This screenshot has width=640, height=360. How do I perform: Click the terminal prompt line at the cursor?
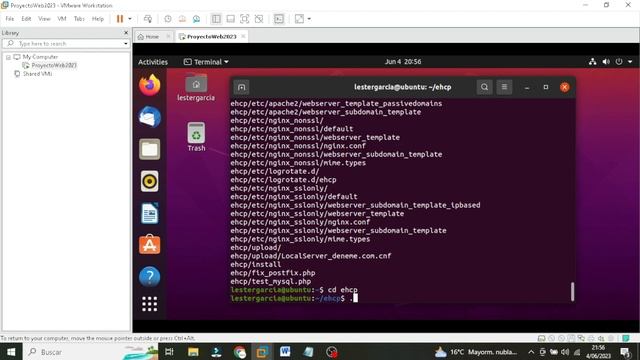click(294, 298)
